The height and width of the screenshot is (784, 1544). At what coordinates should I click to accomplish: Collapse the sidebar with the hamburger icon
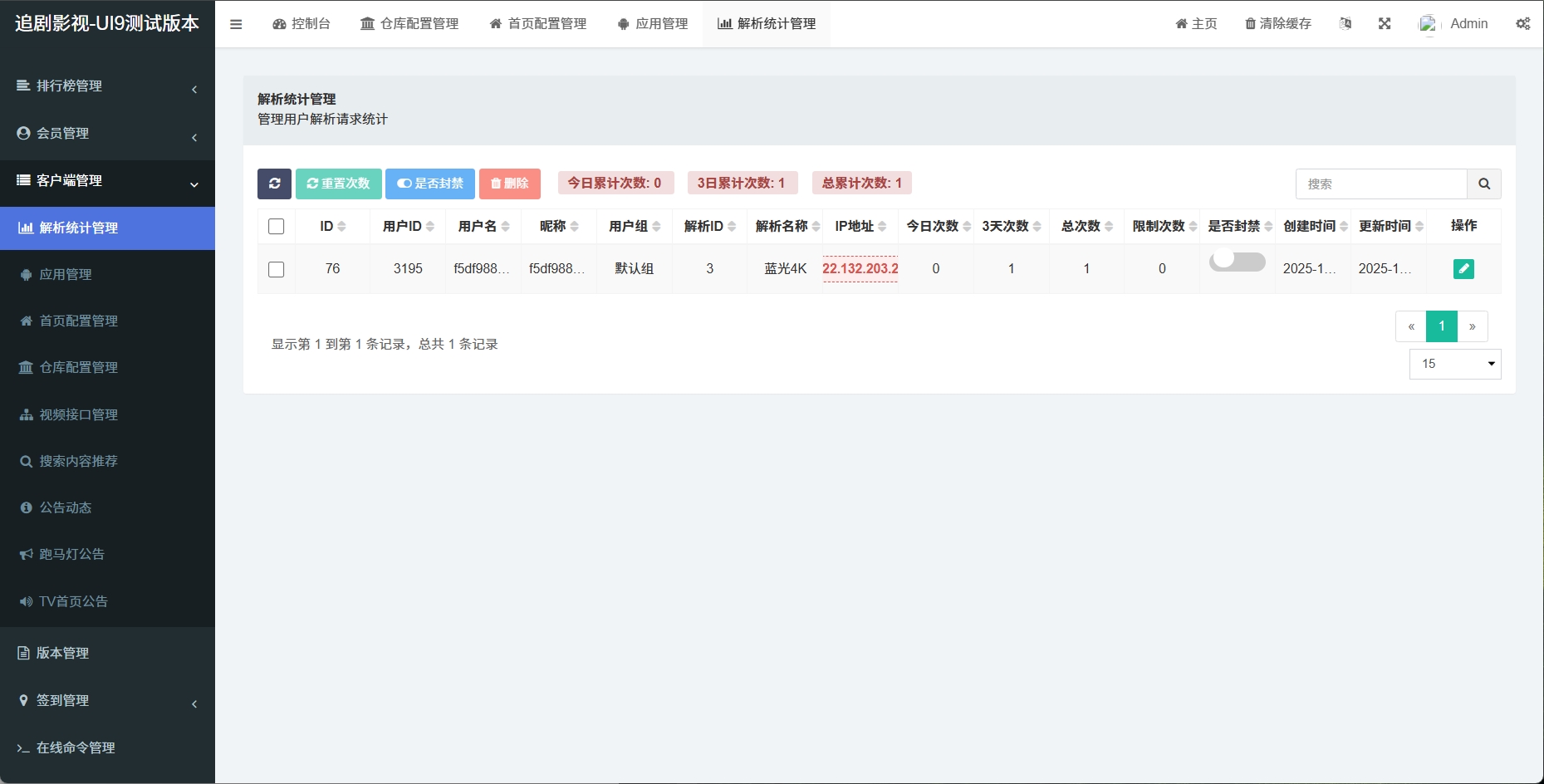coord(236,23)
